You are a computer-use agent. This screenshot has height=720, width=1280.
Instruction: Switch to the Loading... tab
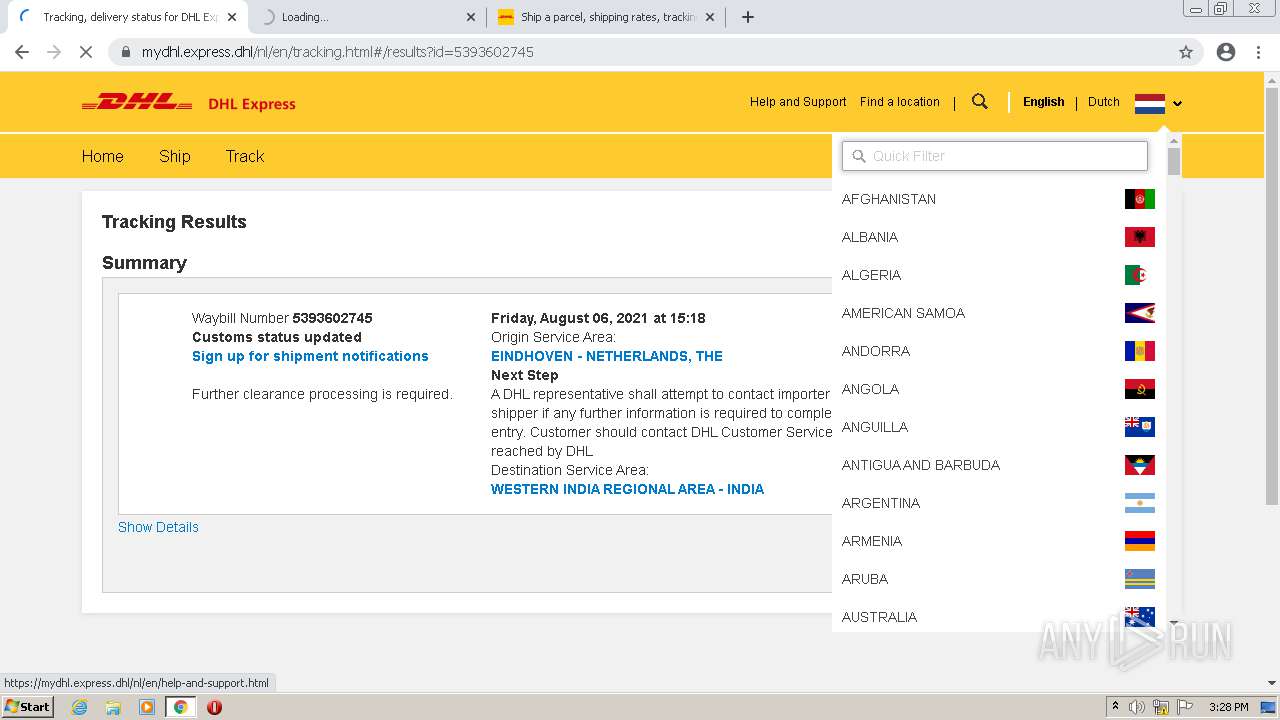366,17
